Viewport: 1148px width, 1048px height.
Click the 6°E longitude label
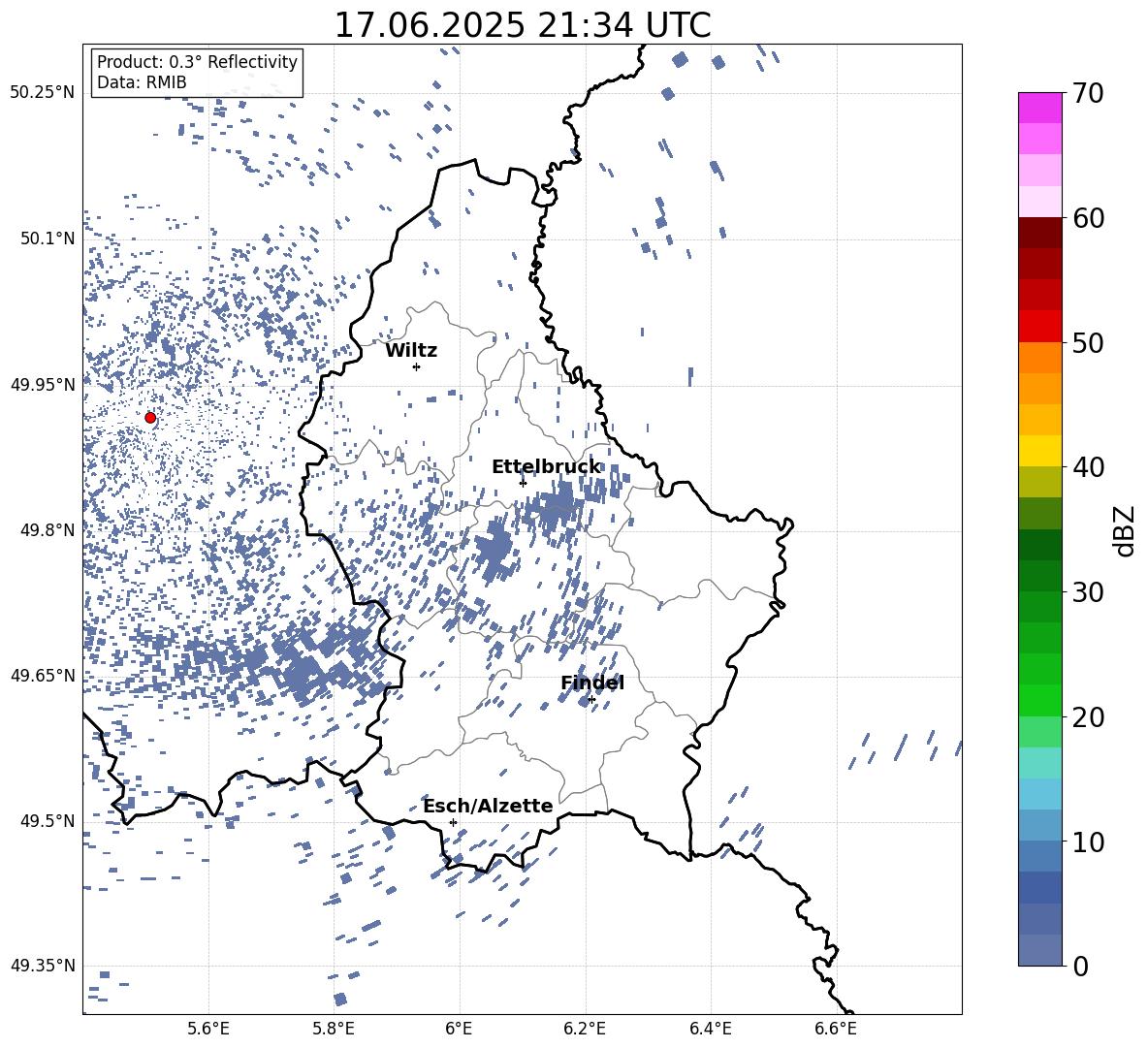[x=460, y=1029]
